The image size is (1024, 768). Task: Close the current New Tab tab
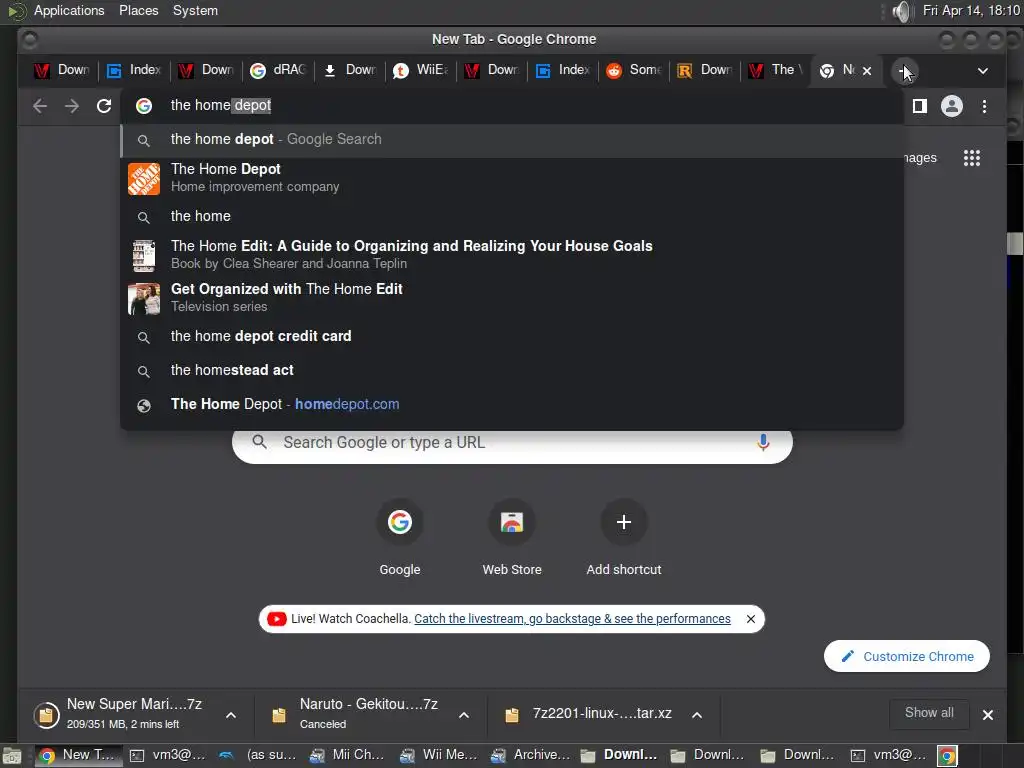tap(867, 71)
